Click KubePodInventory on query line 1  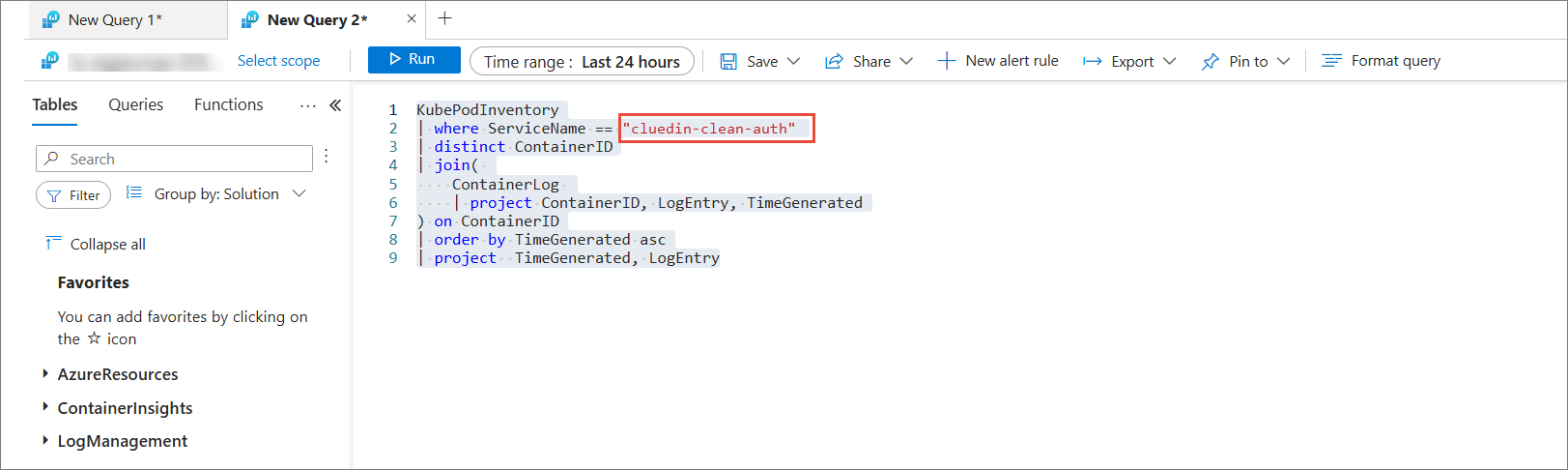[x=488, y=110]
